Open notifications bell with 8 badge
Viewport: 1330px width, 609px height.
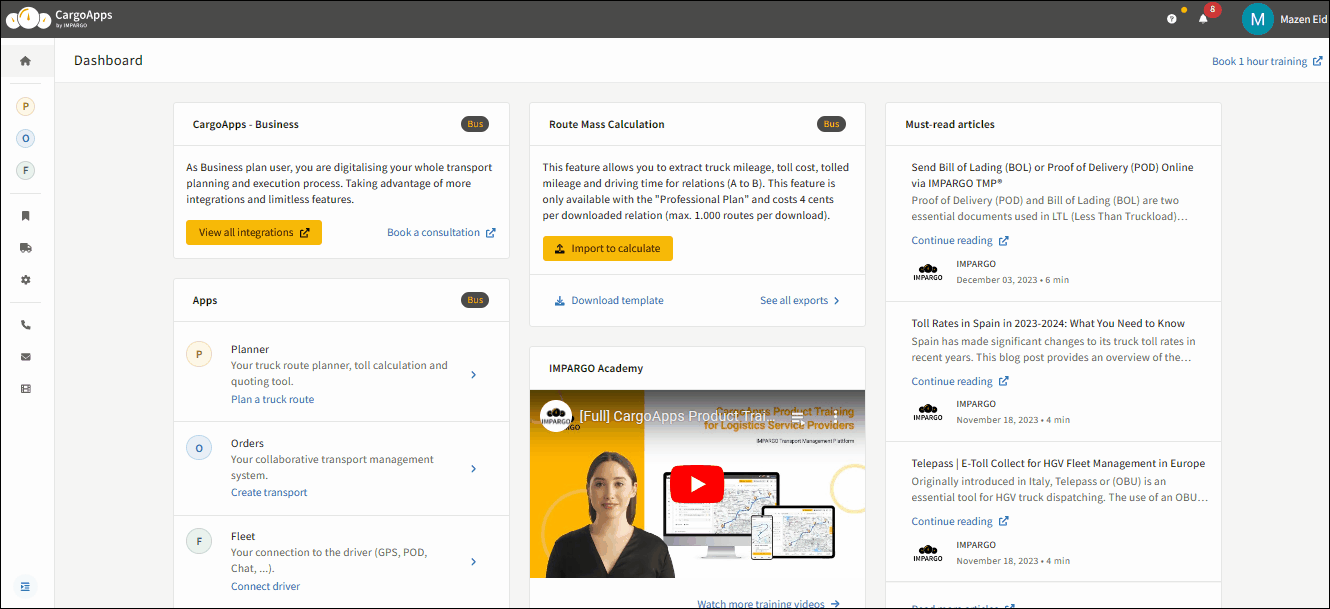[1204, 18]
